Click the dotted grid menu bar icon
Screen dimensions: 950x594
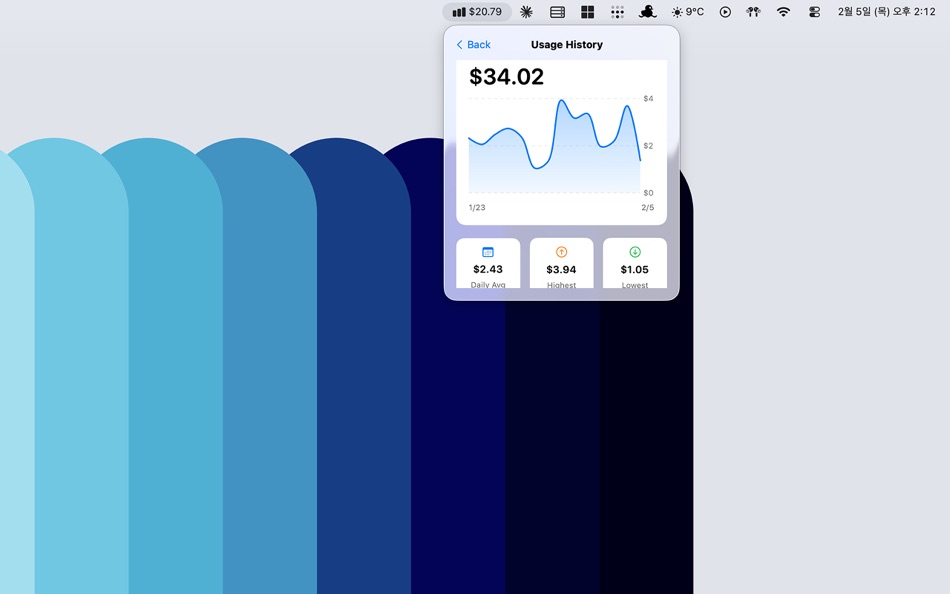point(617,12)
